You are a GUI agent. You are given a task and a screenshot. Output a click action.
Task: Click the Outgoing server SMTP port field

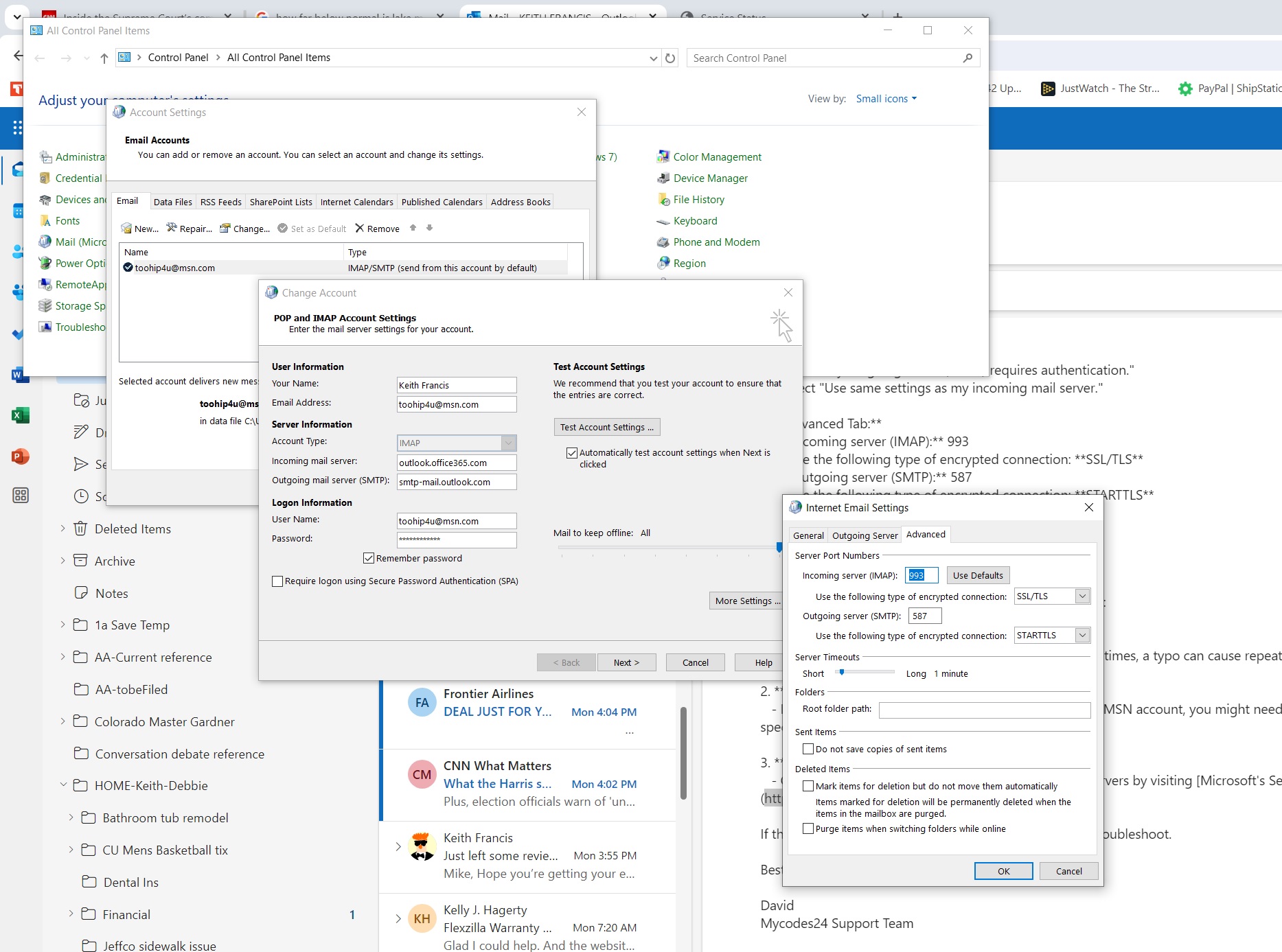(925, 616)
